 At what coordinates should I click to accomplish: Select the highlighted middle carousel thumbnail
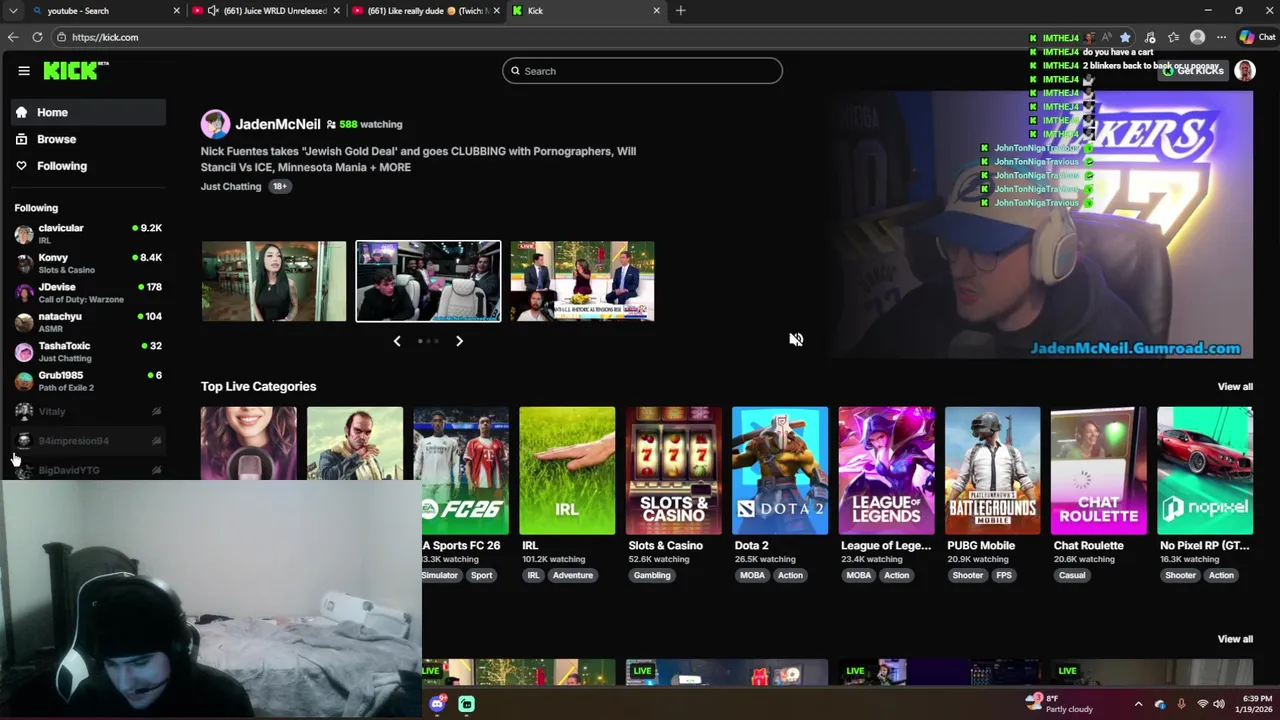428,281
